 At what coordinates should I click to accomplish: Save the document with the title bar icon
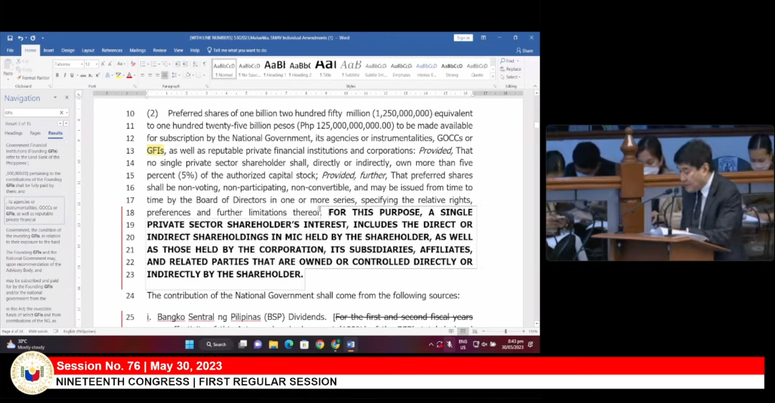pyautogui.click(x=10, y=38)
